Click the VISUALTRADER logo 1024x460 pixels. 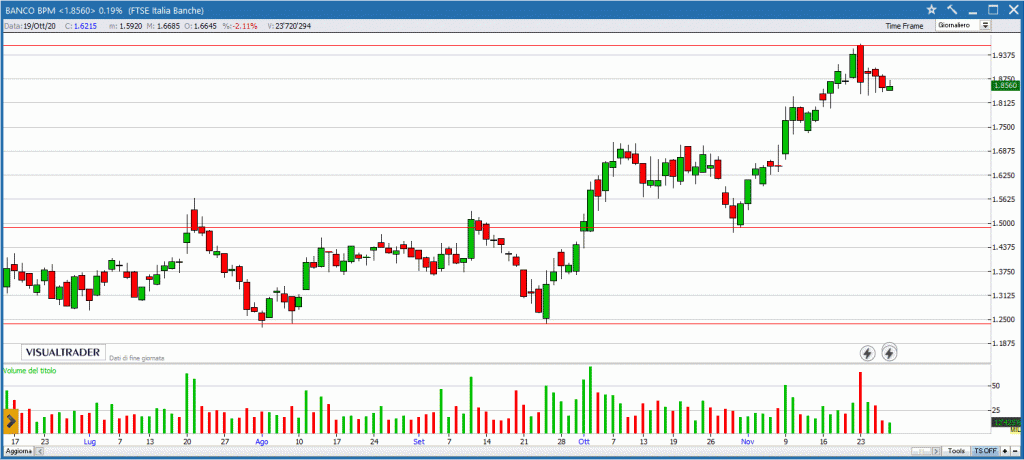click(x=63, y=352)
